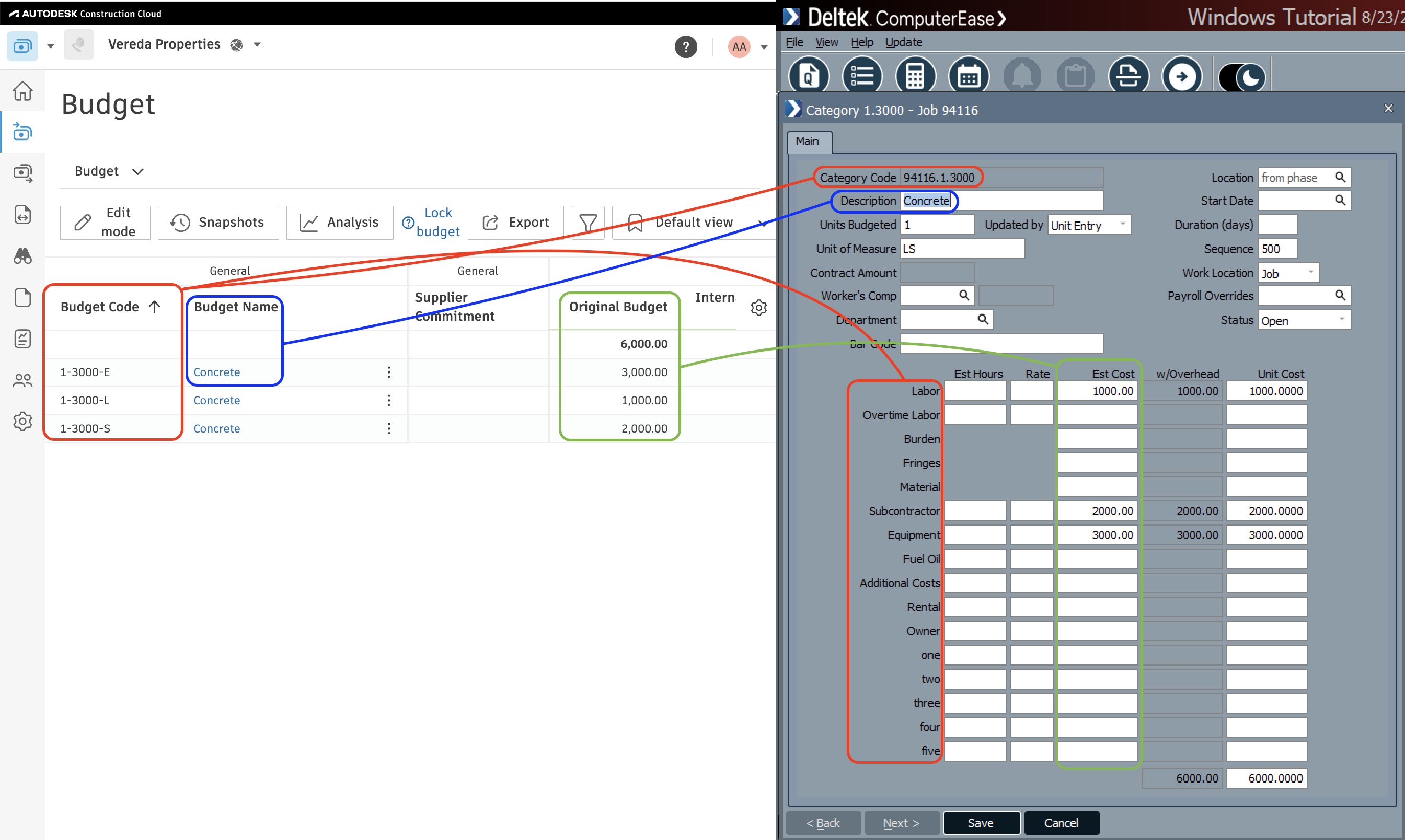The width and height of the screenshot is (1405, 840).
Task: Click the Start Date lookup magnifier
Action: tap(1340, 201)
